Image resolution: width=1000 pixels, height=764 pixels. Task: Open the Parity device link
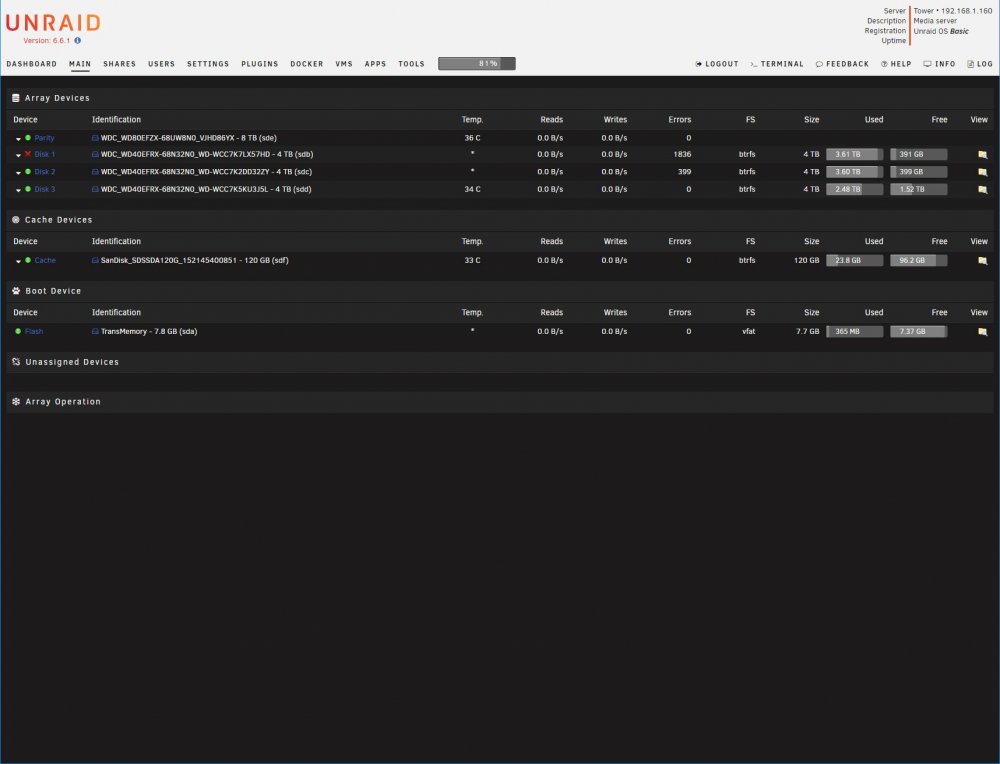click(x=44, y=138)
